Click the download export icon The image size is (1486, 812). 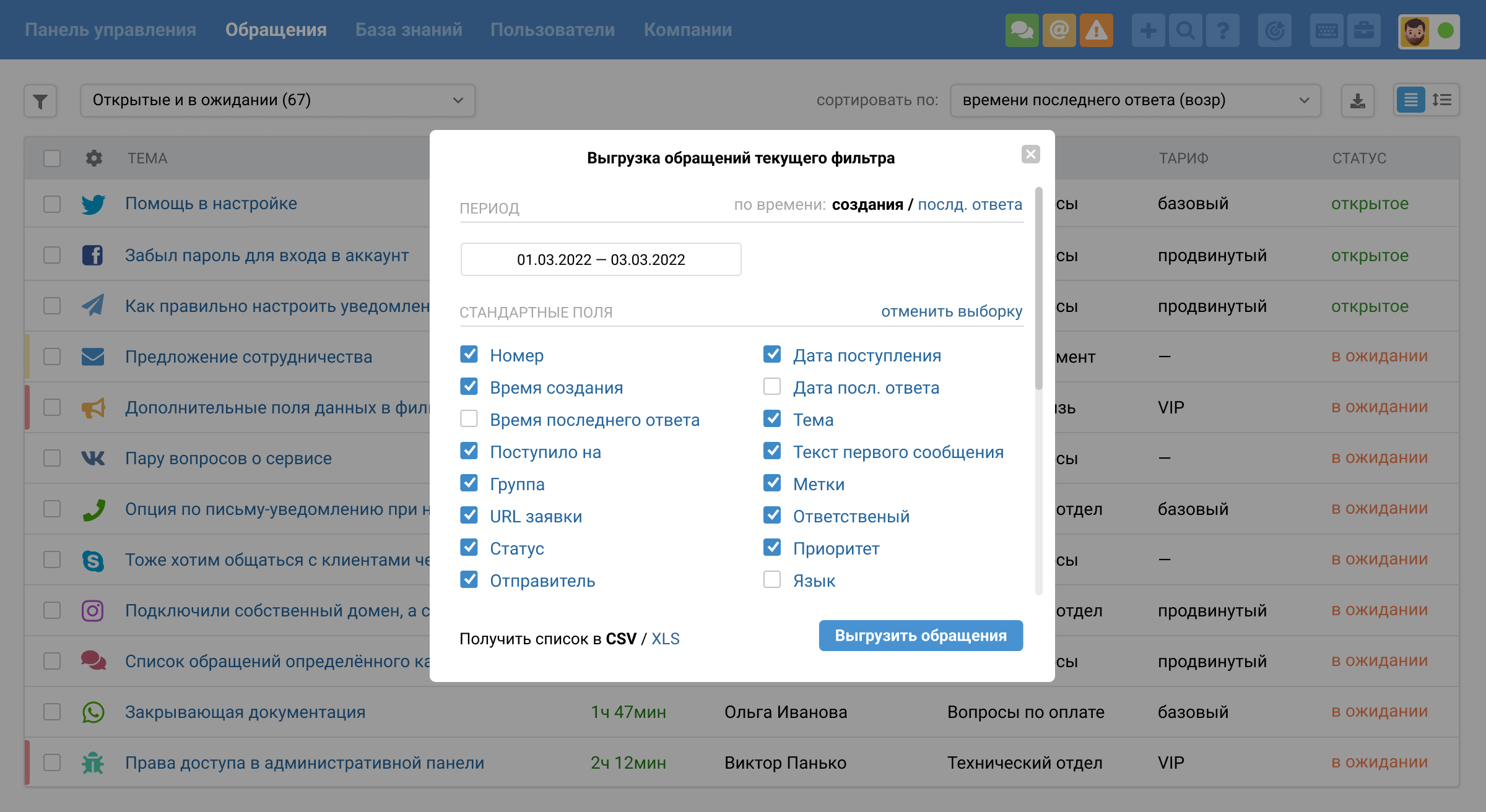(1357, 101)
